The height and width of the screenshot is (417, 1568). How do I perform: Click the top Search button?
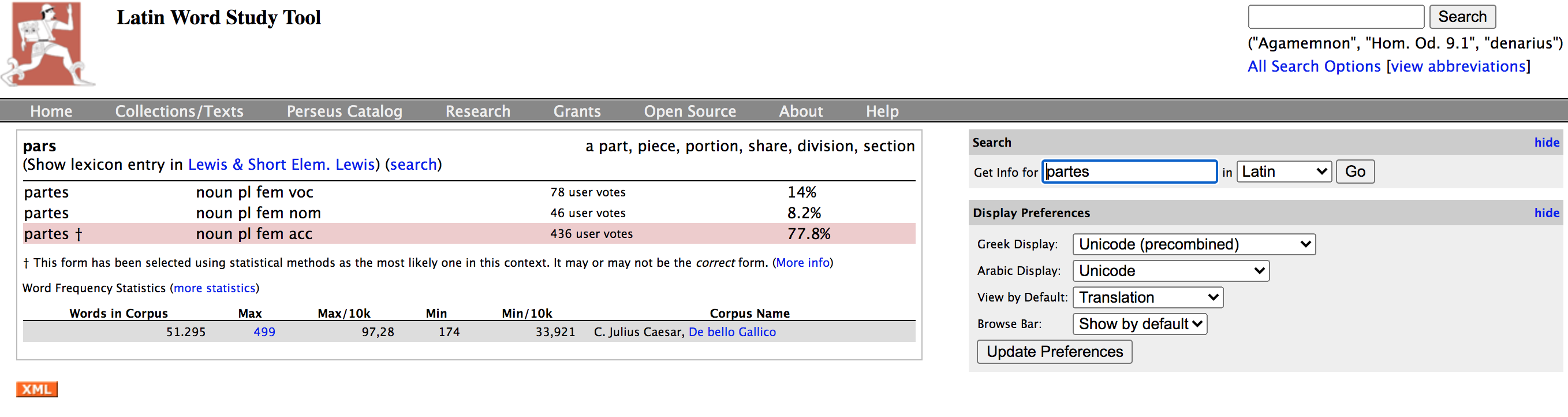(1461, 16)
